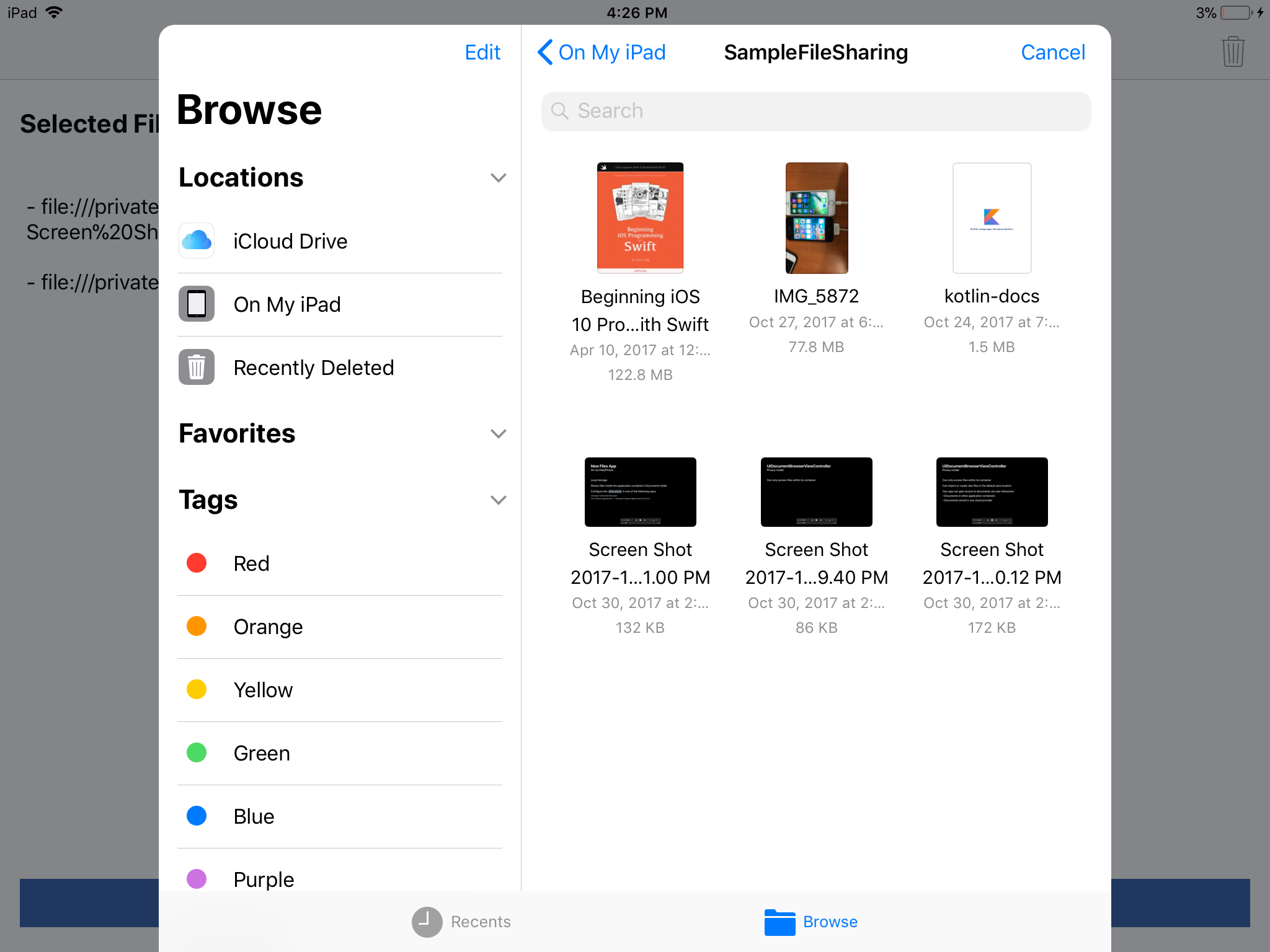1270x952 pixels.
Task: Open the kotlin-docs document thumbnail
Action: (x=992, y=218)
